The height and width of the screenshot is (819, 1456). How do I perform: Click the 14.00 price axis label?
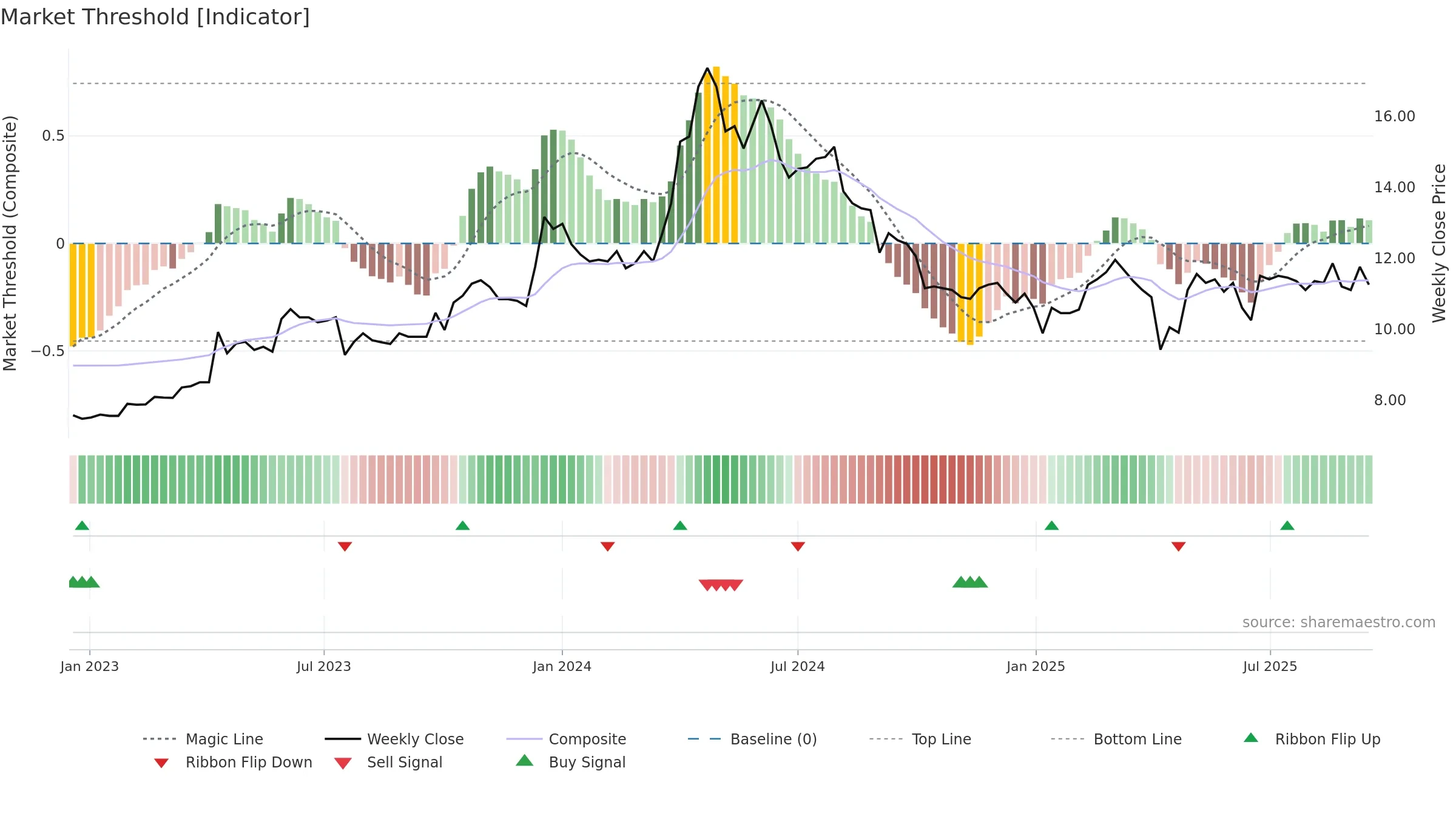pos(1395,187)
